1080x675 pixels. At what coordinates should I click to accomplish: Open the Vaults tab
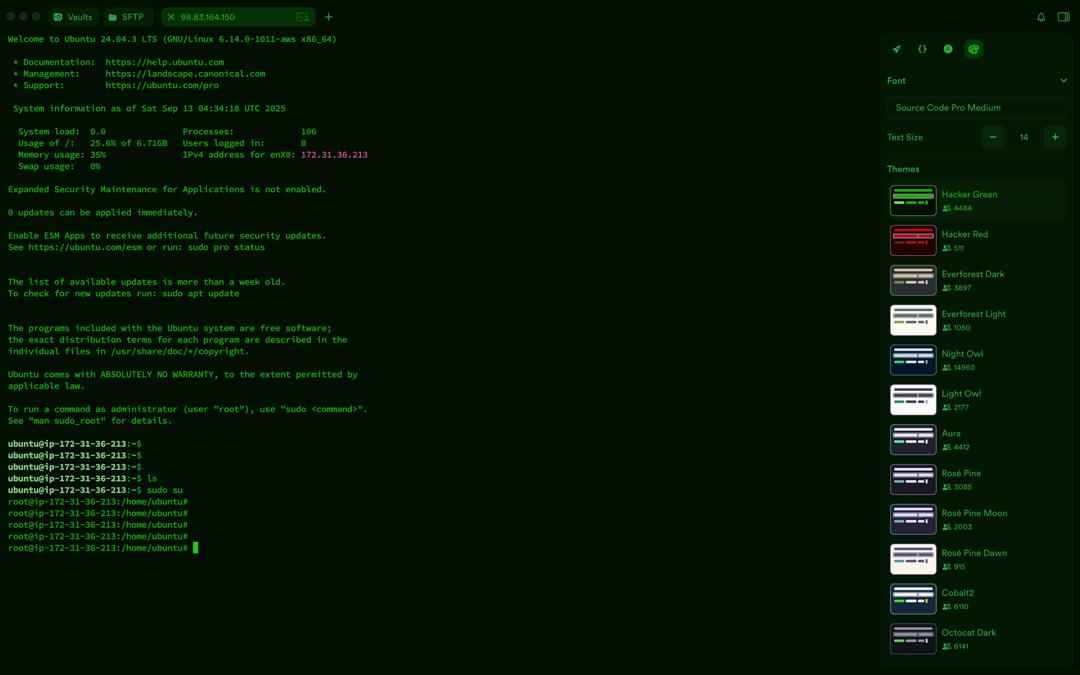(73, 17)
